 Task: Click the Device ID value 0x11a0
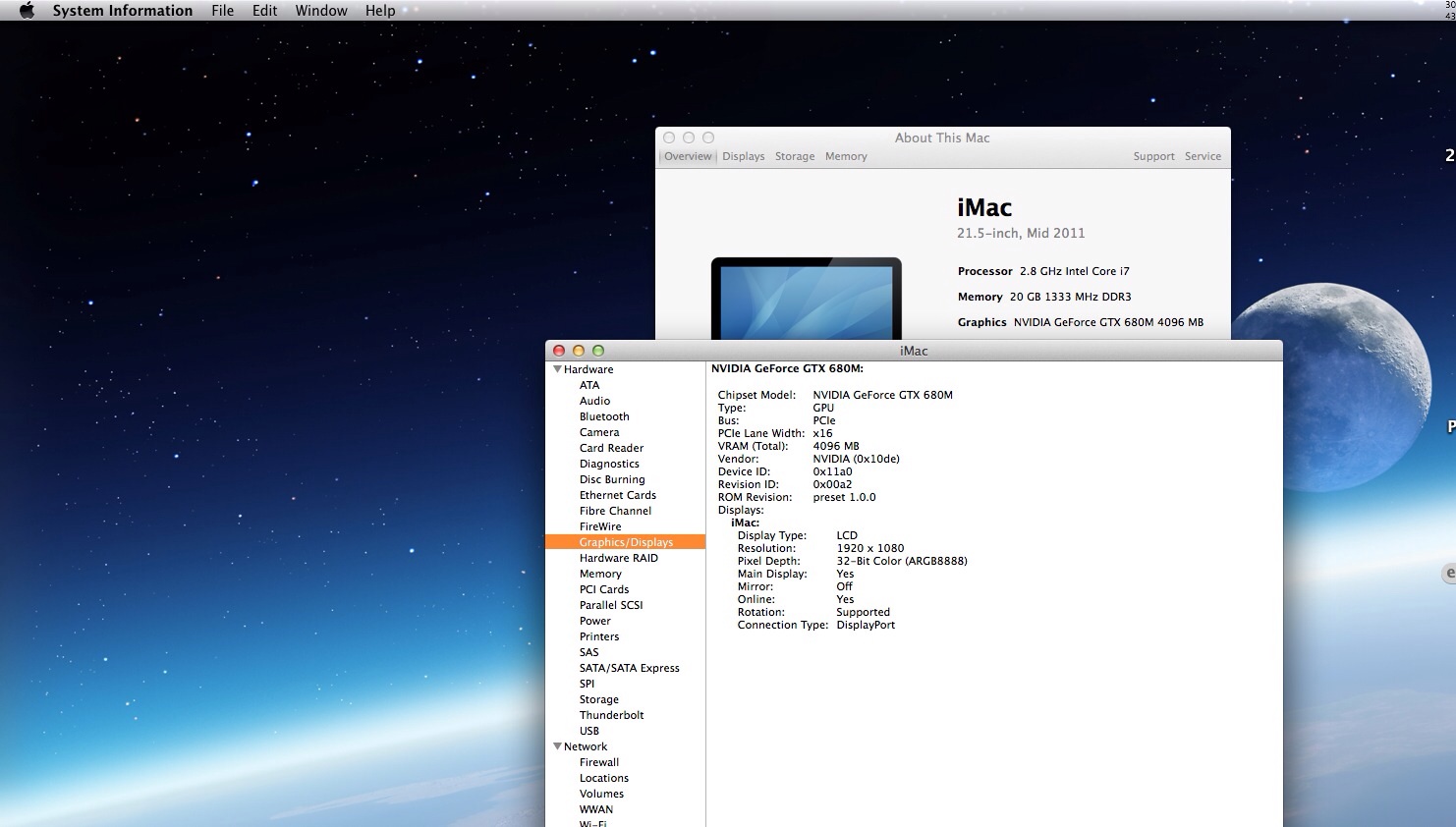tap(833, 471)
